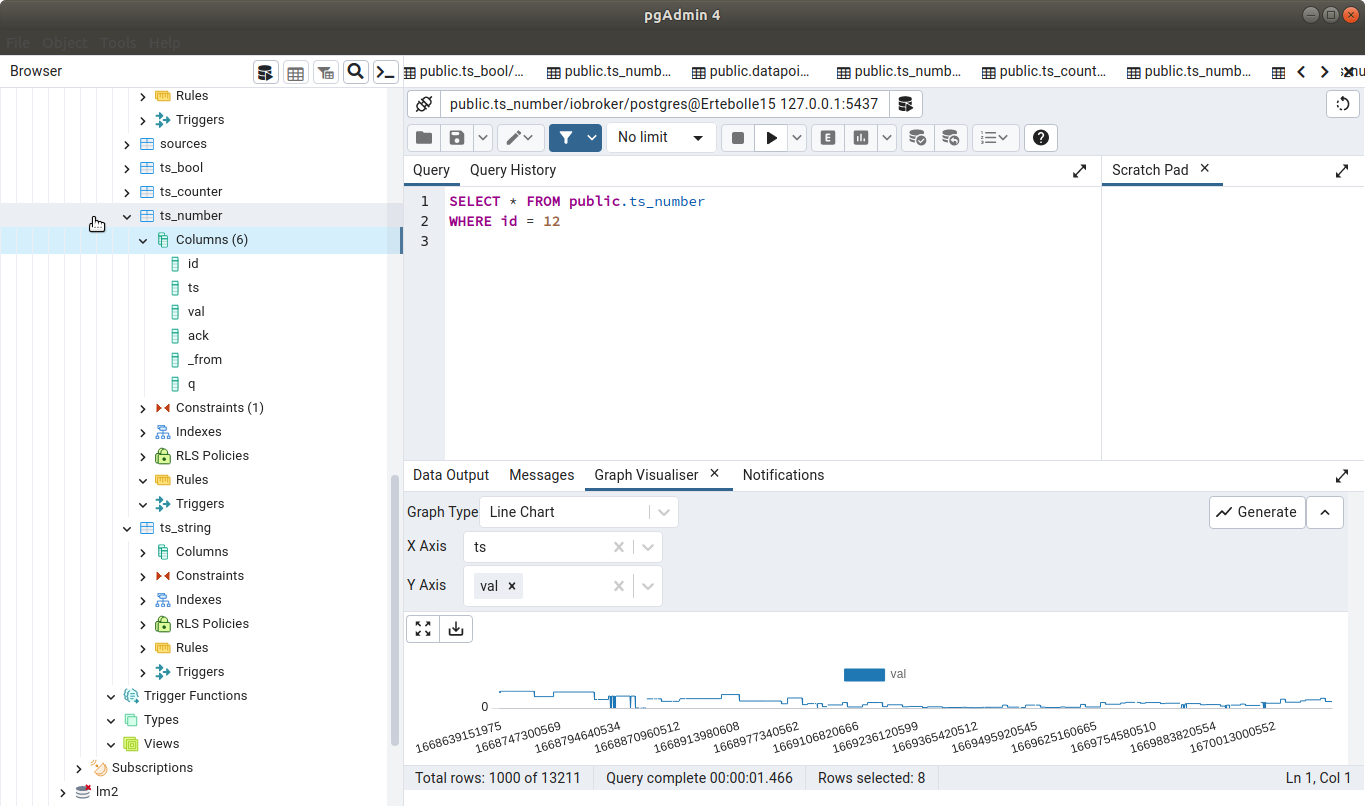
Task: Open the execute options dropdown arrow
Action: (797, 138)
